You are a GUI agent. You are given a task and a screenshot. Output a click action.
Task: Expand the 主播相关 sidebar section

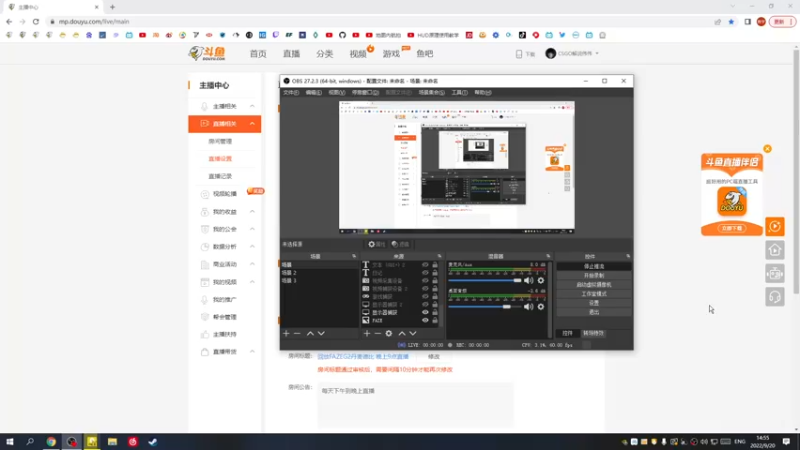[252, 106]
